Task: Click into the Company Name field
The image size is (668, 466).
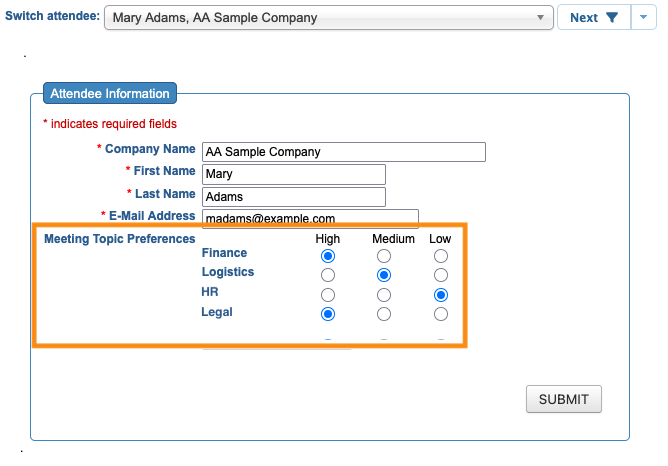Action: [x=344, y=152]
